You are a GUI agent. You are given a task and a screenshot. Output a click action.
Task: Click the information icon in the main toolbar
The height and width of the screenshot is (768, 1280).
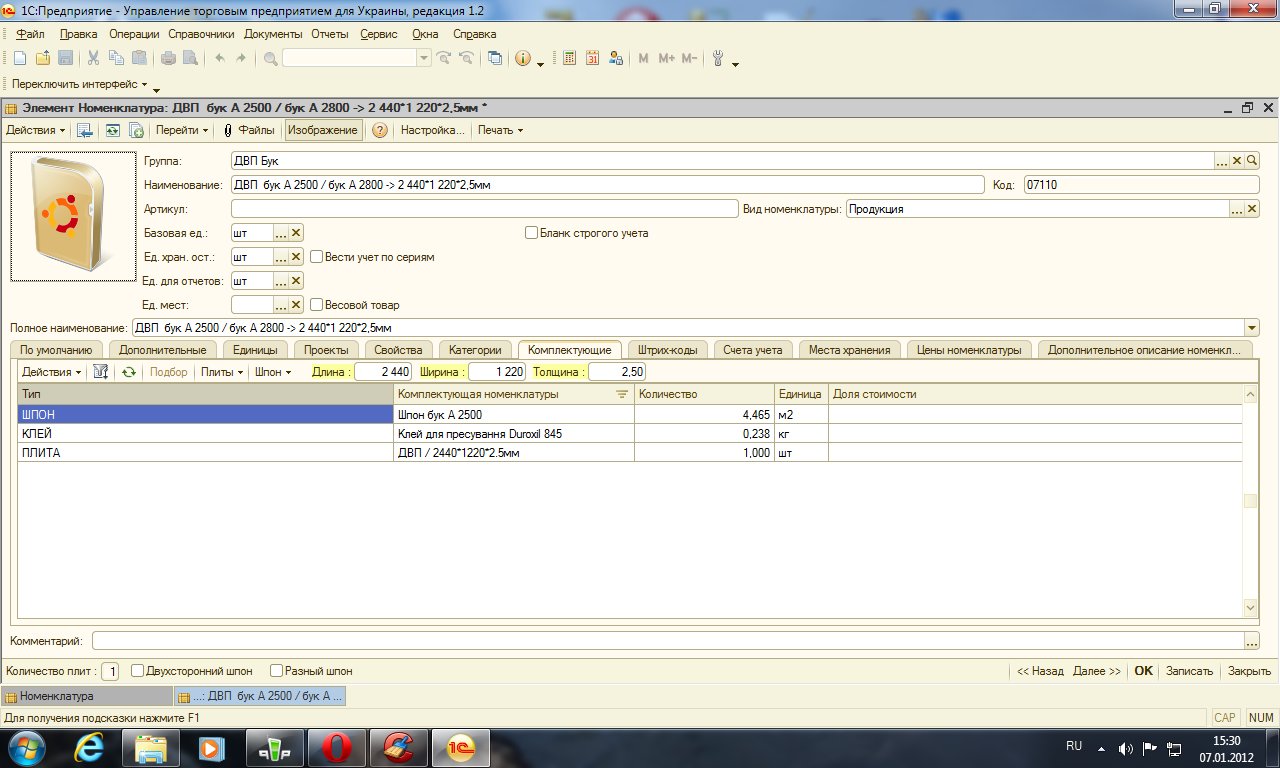coord(522,58)
